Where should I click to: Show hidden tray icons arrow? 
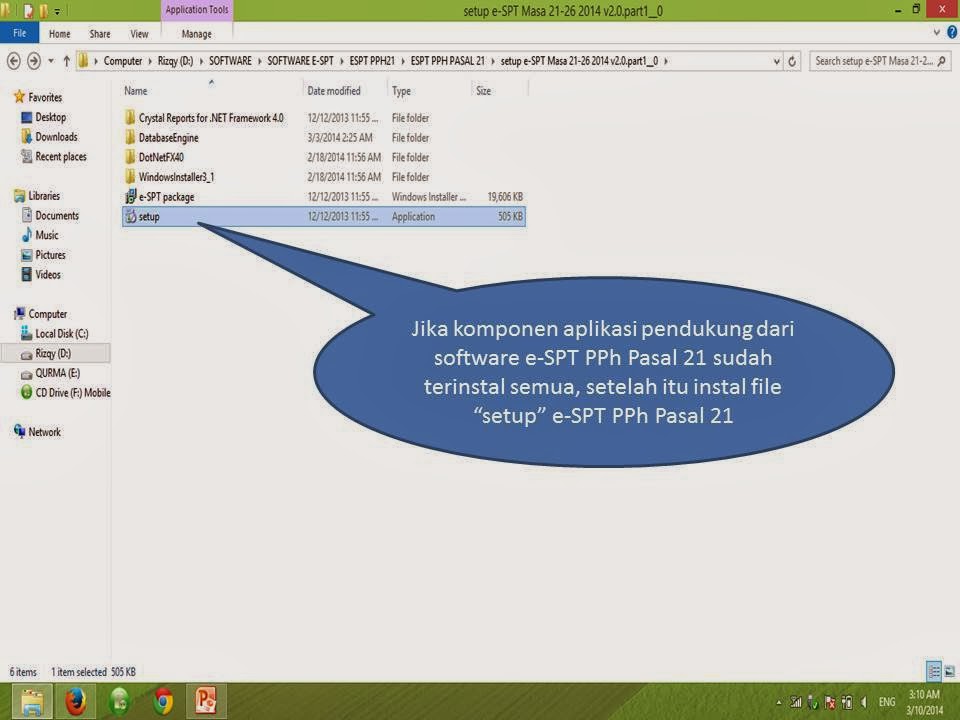779,702
